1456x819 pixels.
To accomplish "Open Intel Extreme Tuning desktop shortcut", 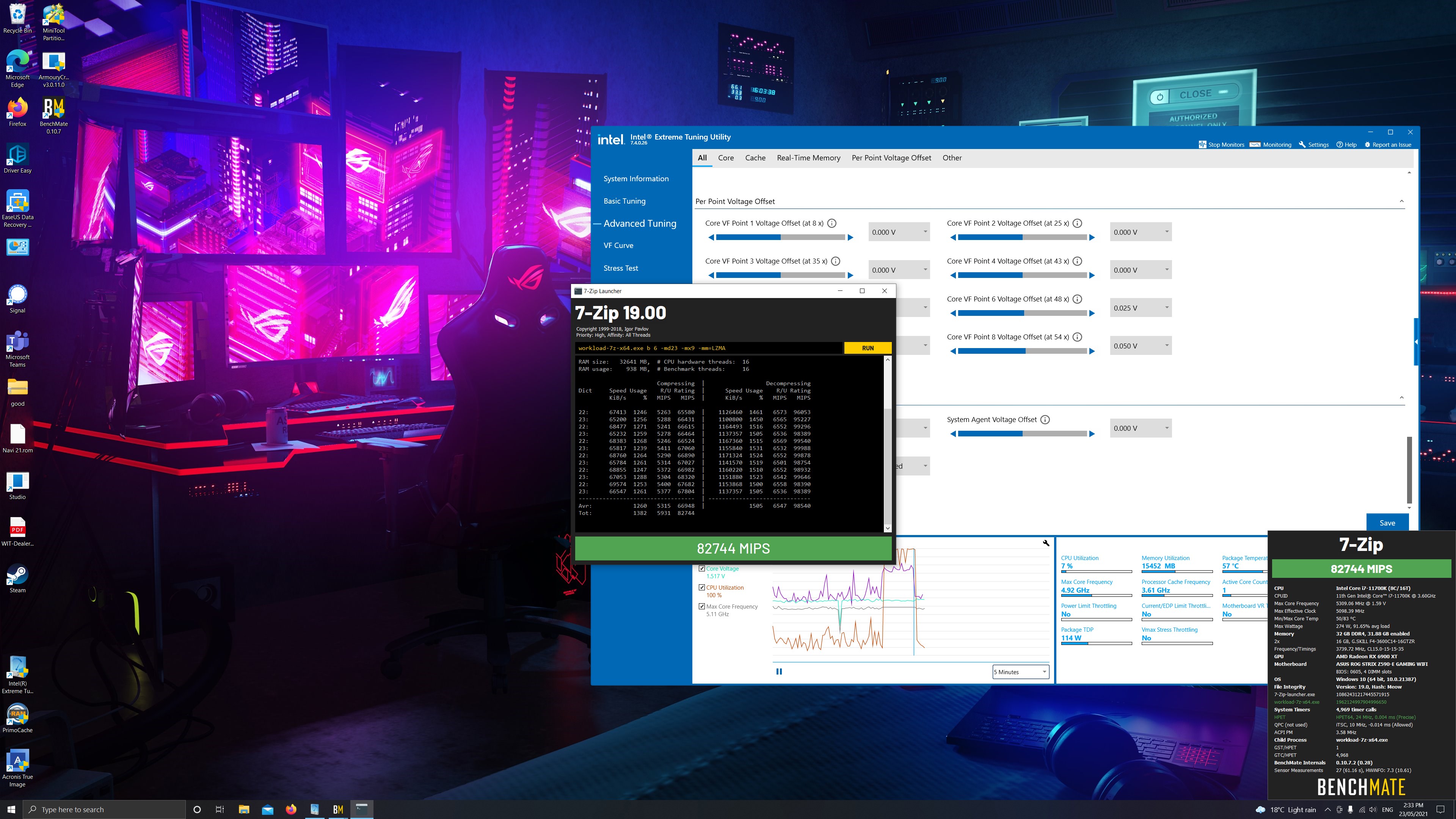I will click(17, 674).
